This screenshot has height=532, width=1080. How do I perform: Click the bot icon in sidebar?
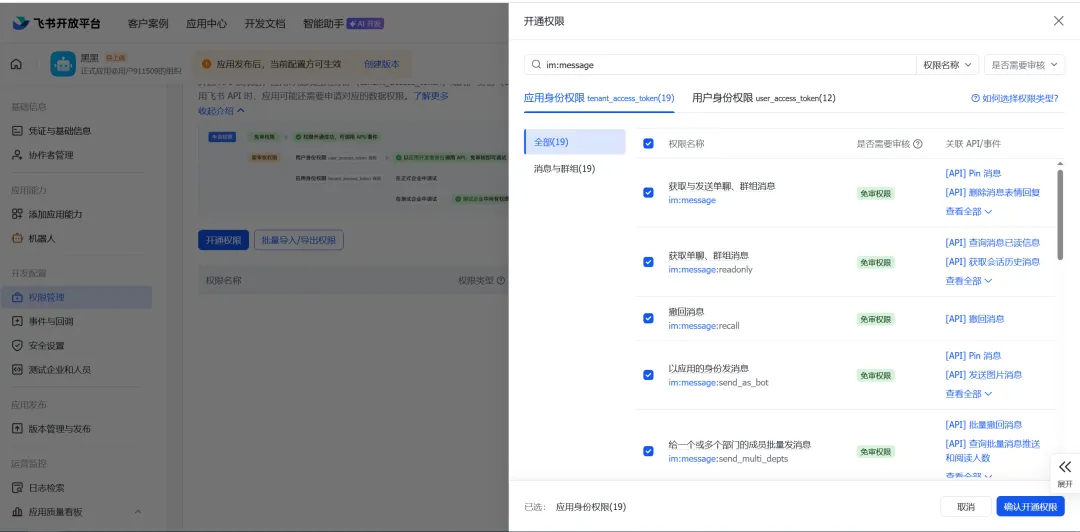click(x=17, y=238)
